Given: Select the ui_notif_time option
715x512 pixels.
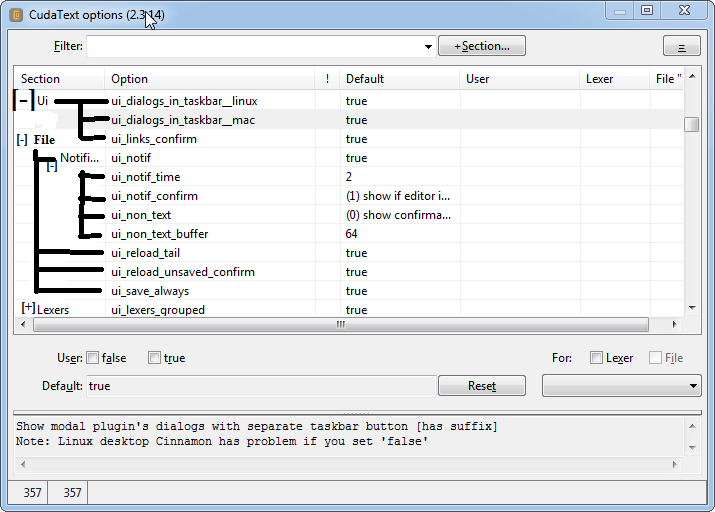Looking at the screenshot, I should 145,177.
